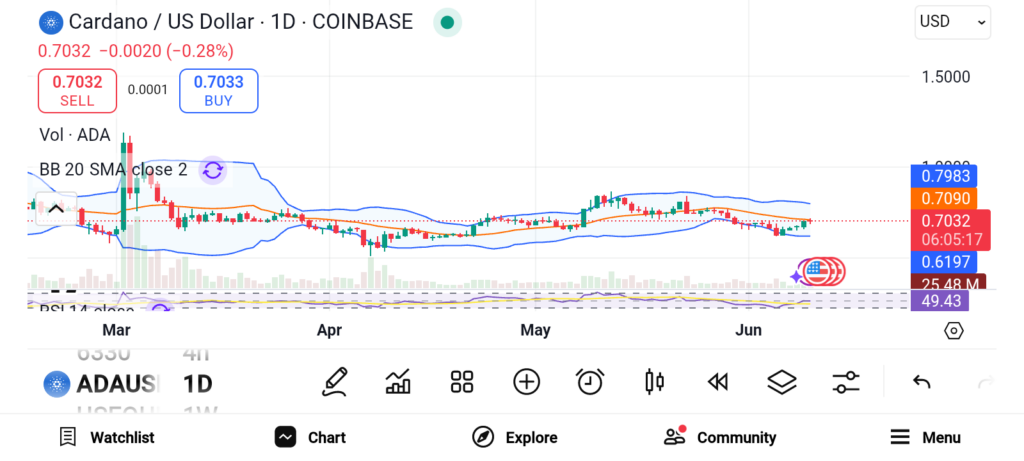Undo the last chart action
Viewport: 1024px width, 461px height.
(x=922, y=381)
